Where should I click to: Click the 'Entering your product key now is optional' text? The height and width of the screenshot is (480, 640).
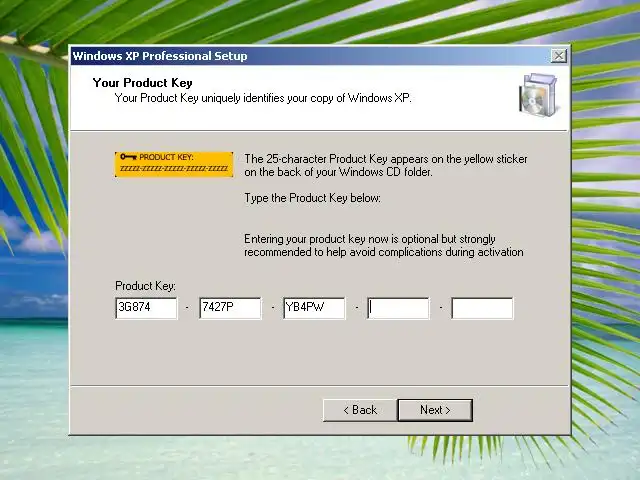384,245
